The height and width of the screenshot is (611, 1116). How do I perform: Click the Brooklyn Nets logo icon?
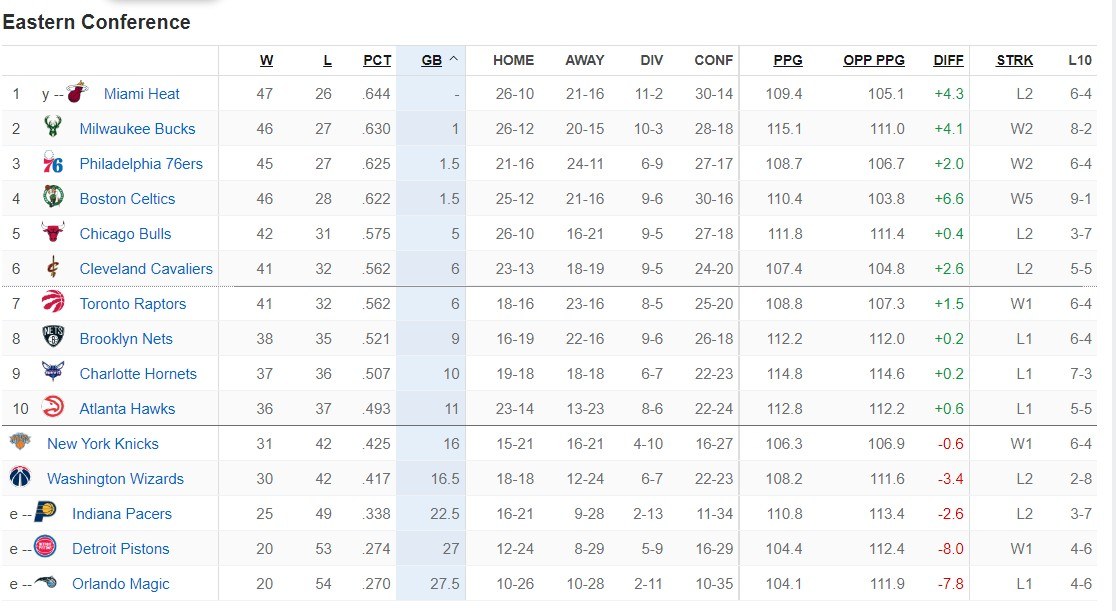pos(53,338)
